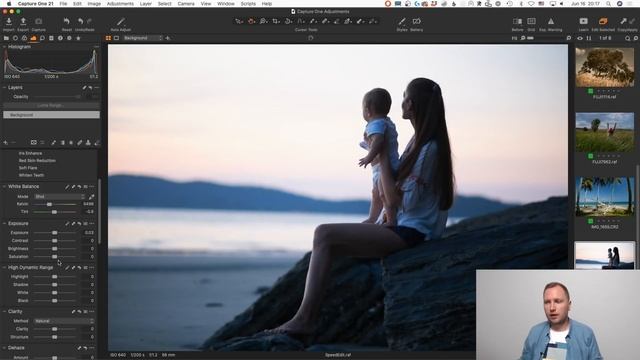Open the Background layer selector dropdown

(142, 38)
